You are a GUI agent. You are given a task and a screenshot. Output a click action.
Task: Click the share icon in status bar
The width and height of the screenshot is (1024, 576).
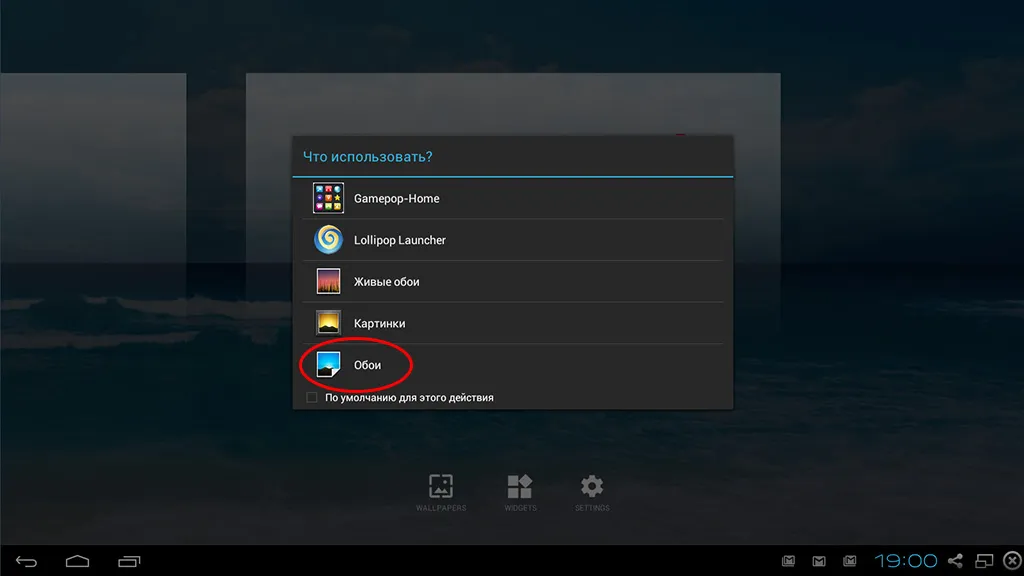pos(955,560)
